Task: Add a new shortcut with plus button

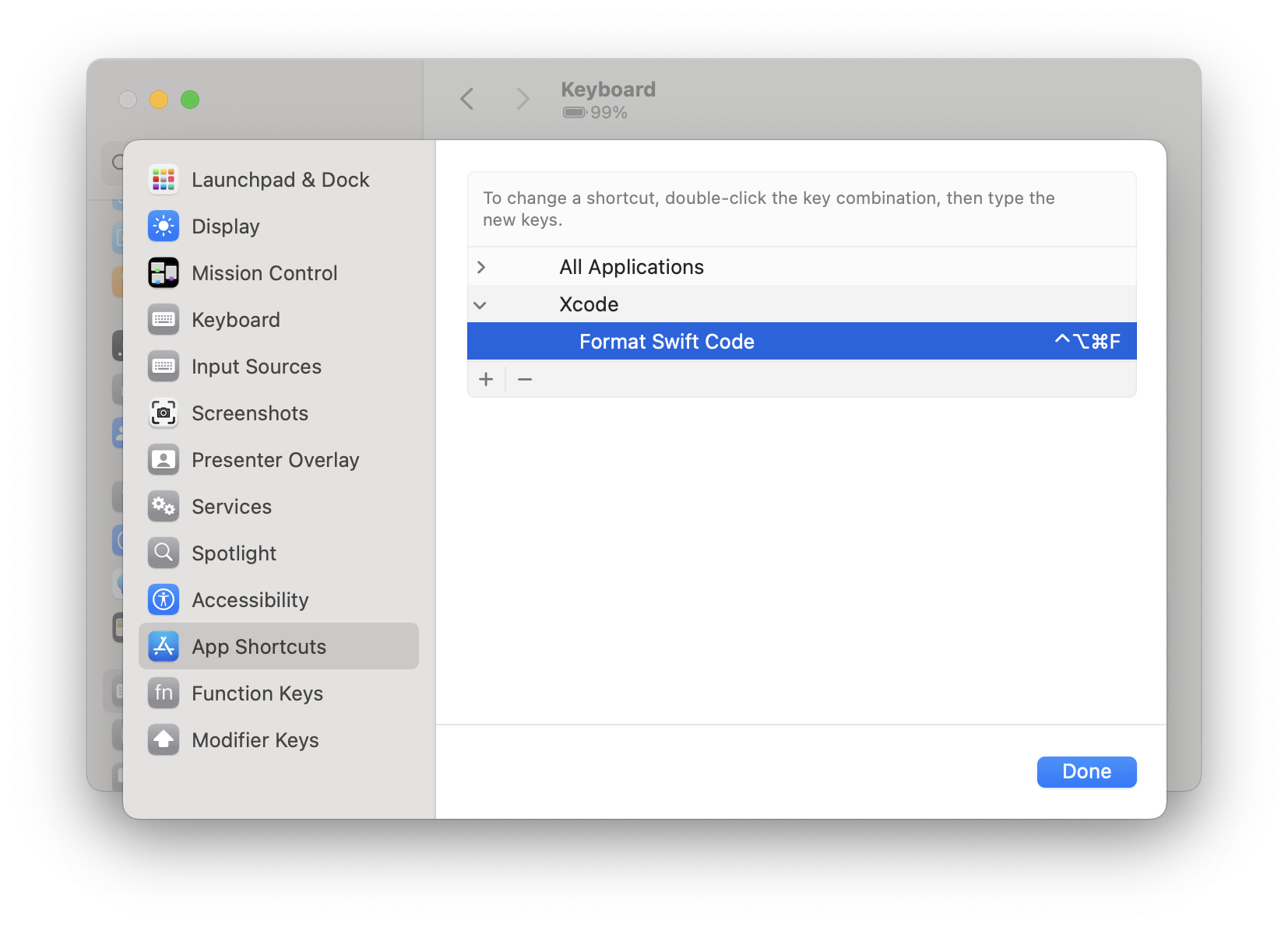Action: click(x=486, y=379)
